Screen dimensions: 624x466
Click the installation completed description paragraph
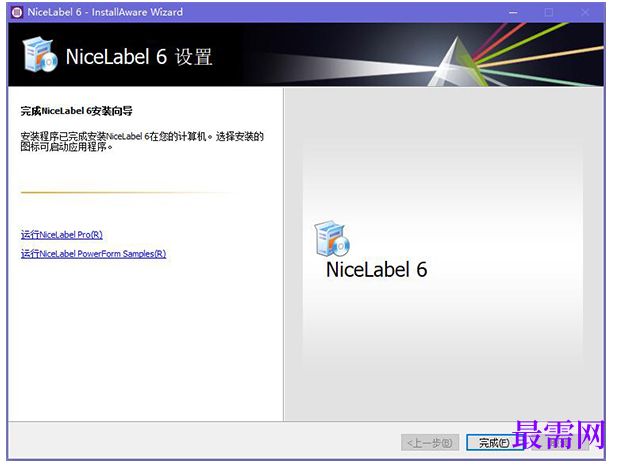pos(142,142)
